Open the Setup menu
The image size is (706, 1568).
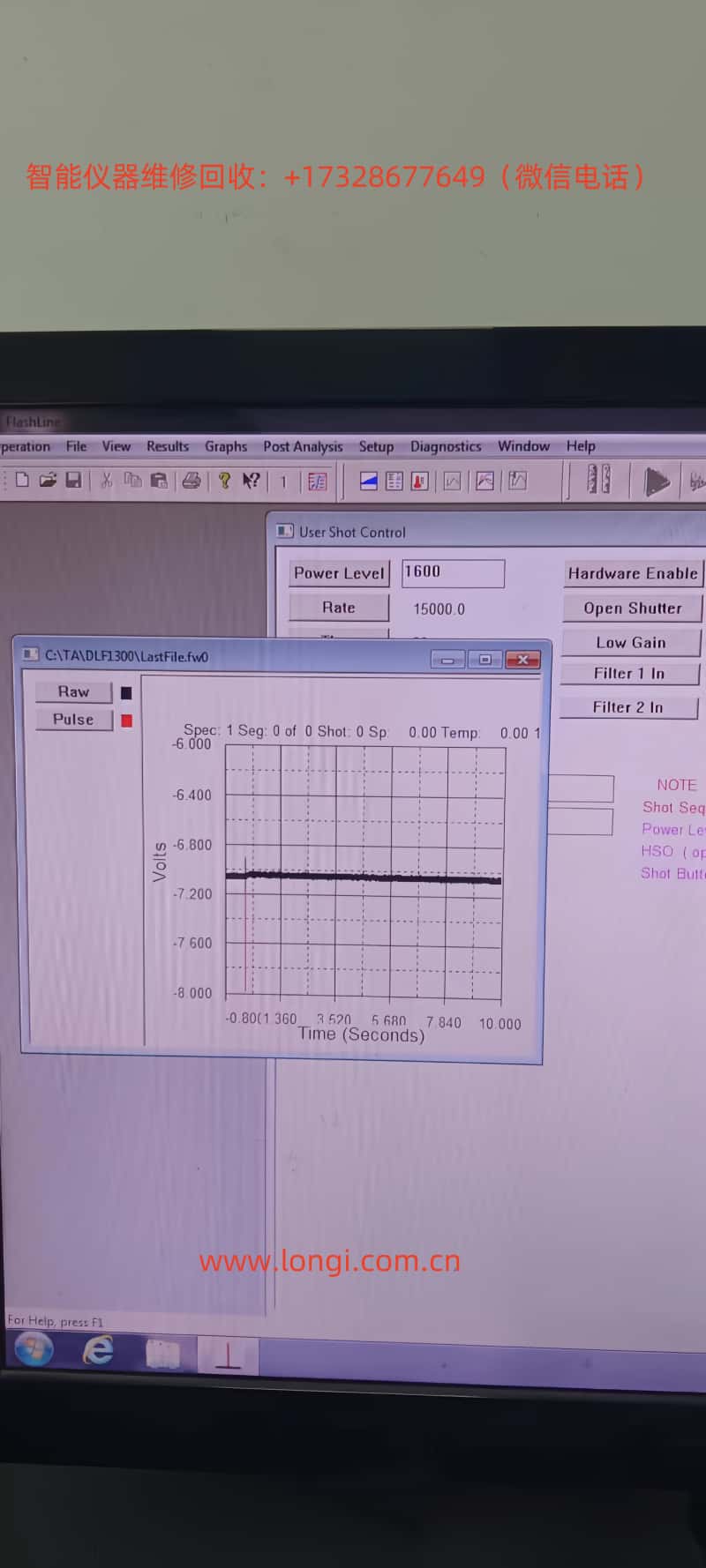376,446
